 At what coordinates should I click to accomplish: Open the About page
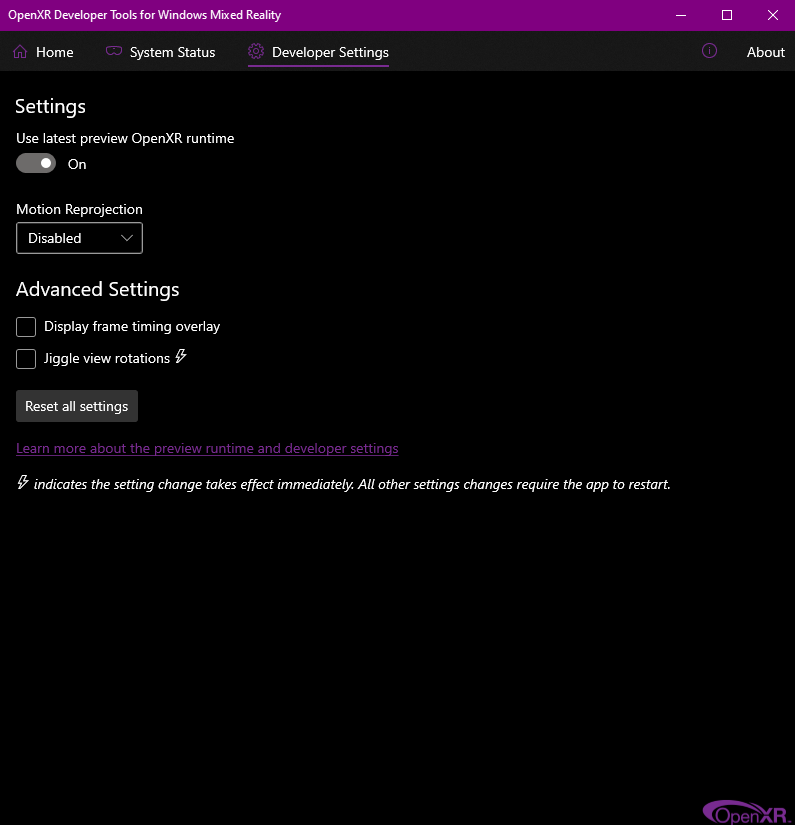pyautogui.click(x=766, y=52)
